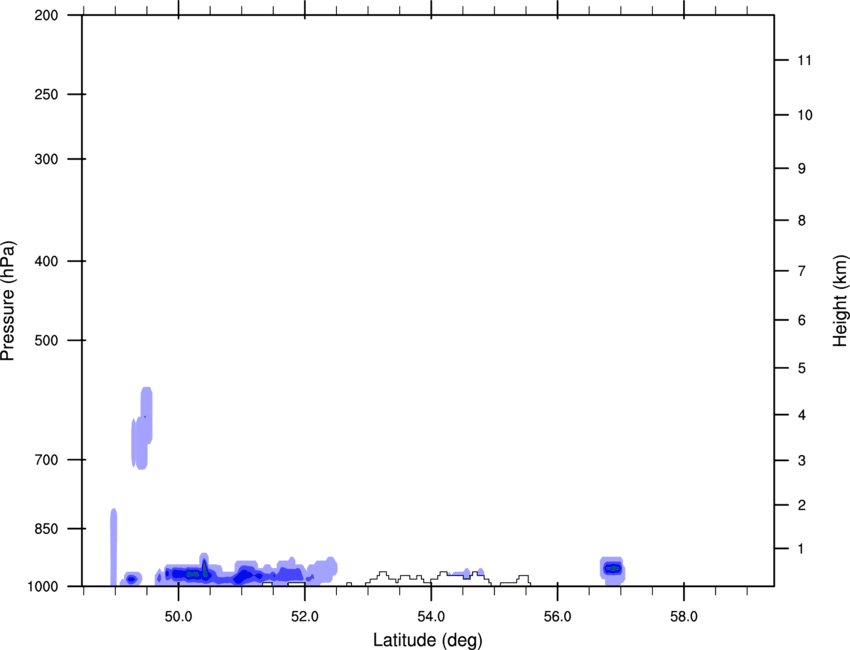Select the 200 pressure tick label

pyautogui.click(x=47, y=15)
